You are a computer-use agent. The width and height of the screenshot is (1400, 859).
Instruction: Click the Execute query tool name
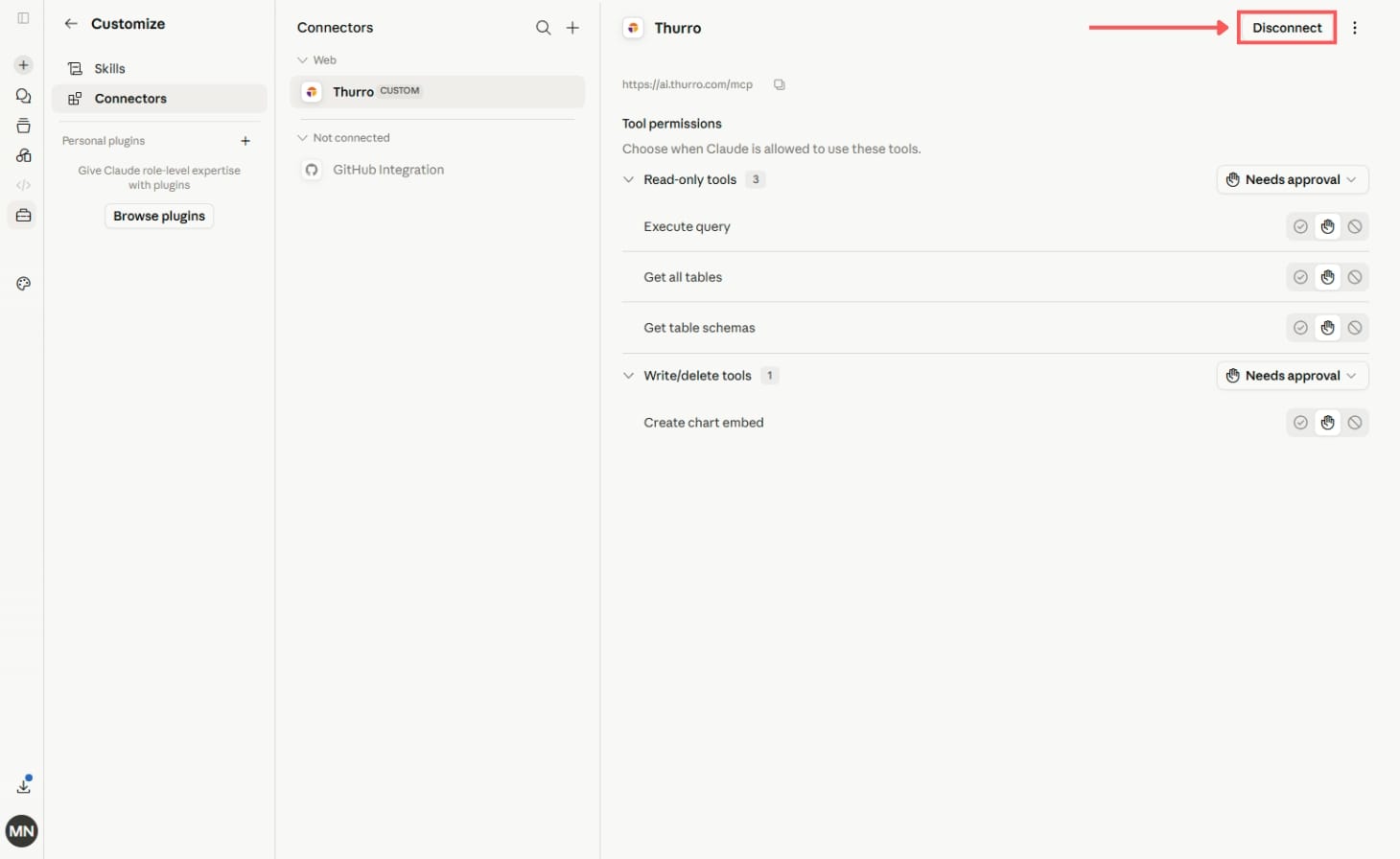tap(687, 227)
